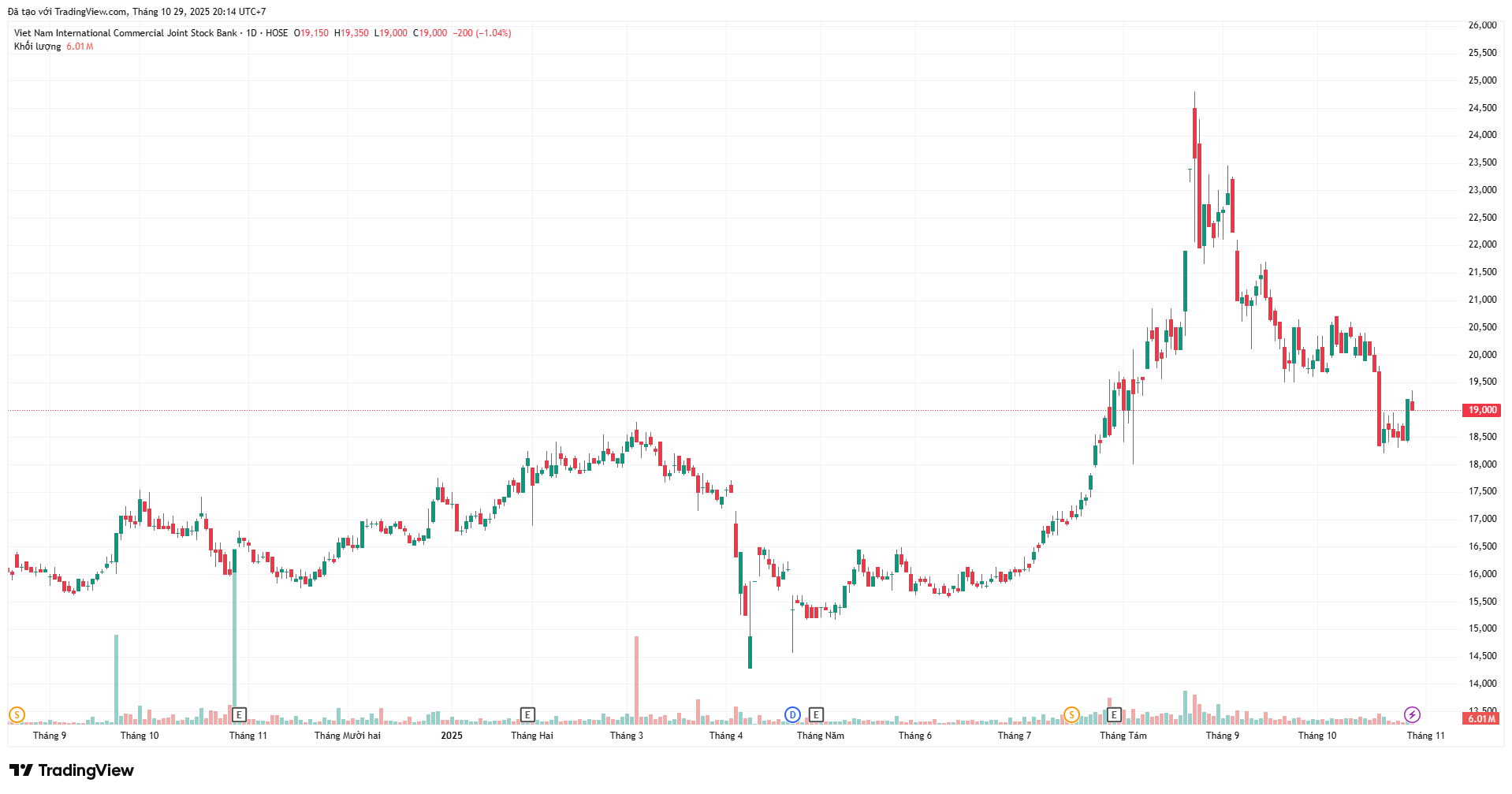Click the Tháng Năm time axis label
The width and height of the screenshot is (1512, 794).
pyautogui.click(x=820, y=736)
